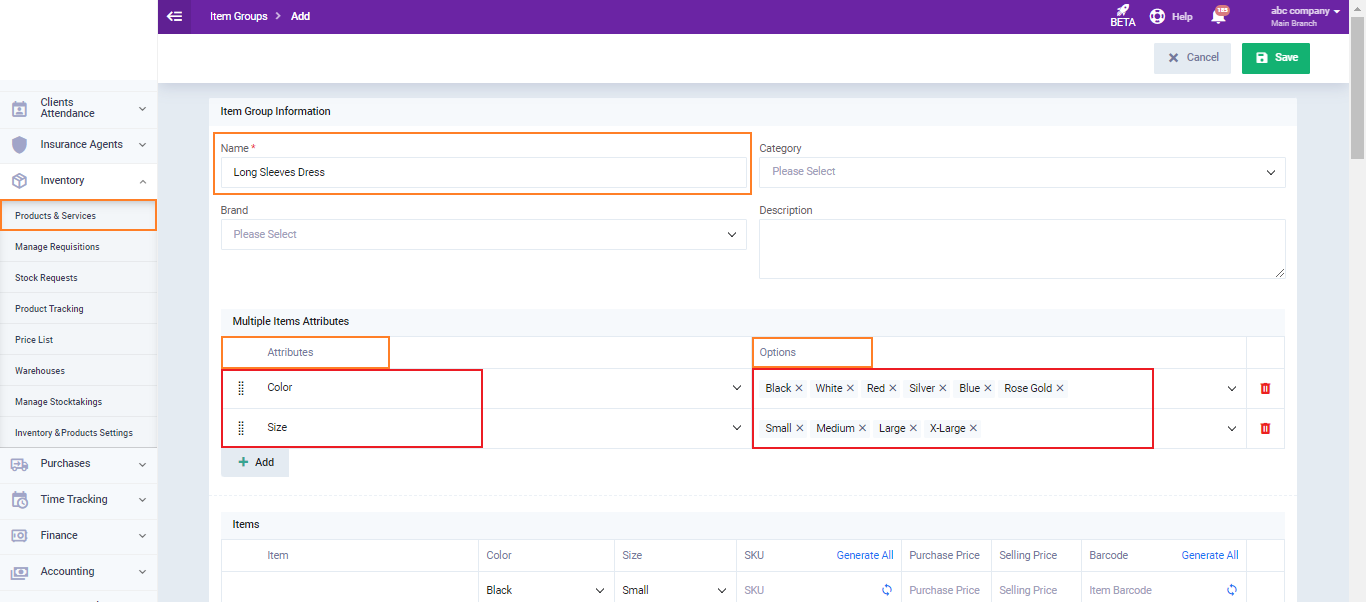Remove the Silver color option tag
The image size is (1366, 602).
[943, 388]
